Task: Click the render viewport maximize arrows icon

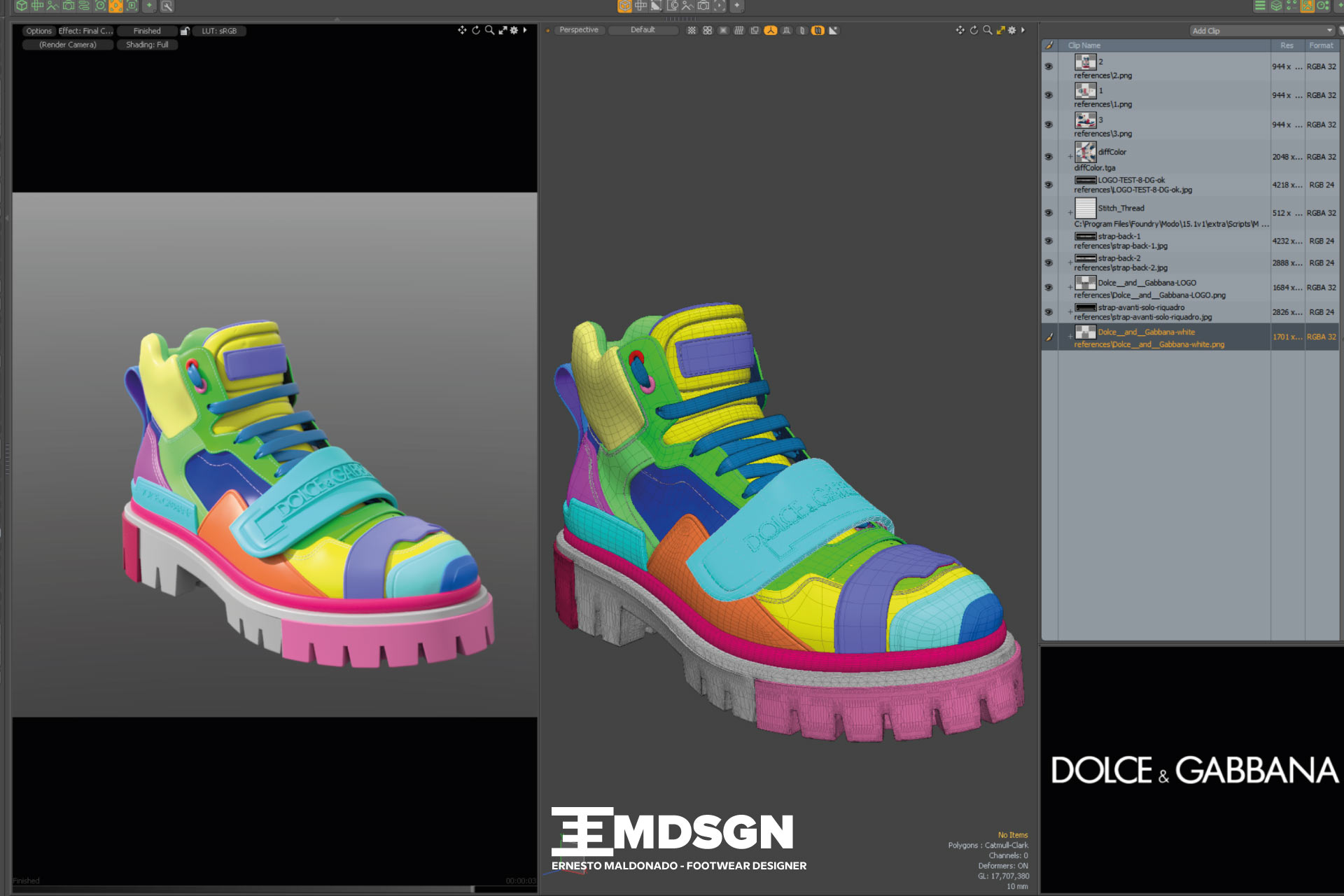Action: tap(503, 30)
